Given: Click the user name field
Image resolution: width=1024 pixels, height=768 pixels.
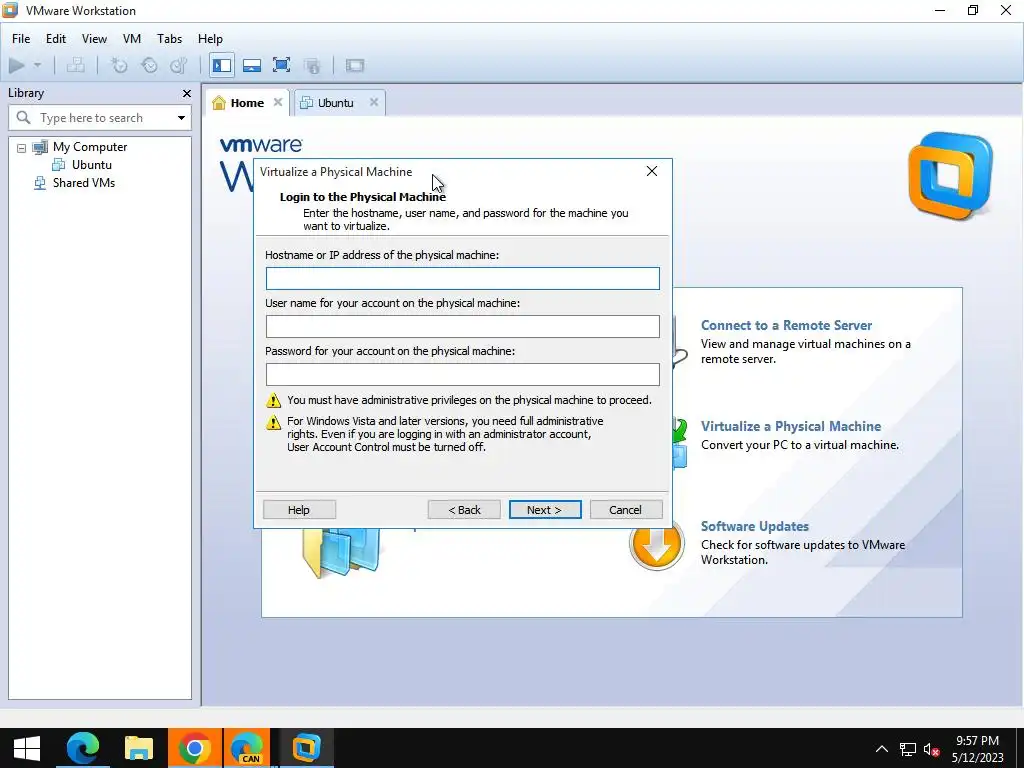Looking at the screenshot, I should point(462,327).
